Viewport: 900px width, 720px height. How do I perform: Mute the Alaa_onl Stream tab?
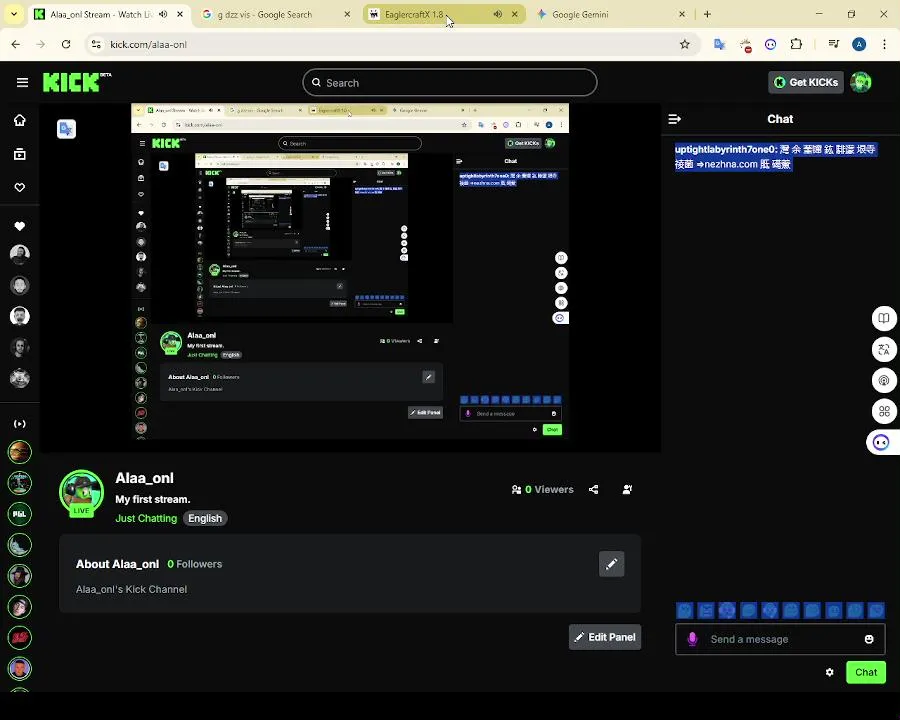pyautogui.click(x=163, y=14)
